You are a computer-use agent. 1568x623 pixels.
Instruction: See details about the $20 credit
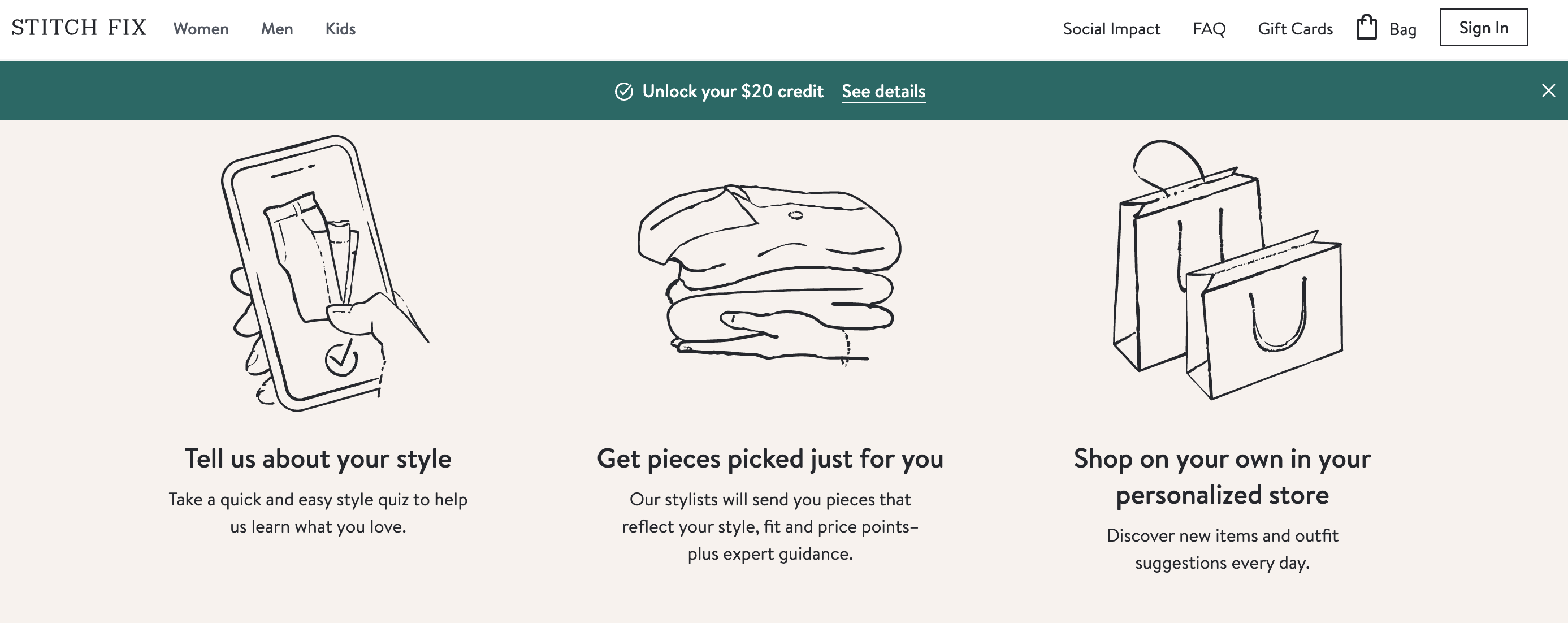(883, 91)
